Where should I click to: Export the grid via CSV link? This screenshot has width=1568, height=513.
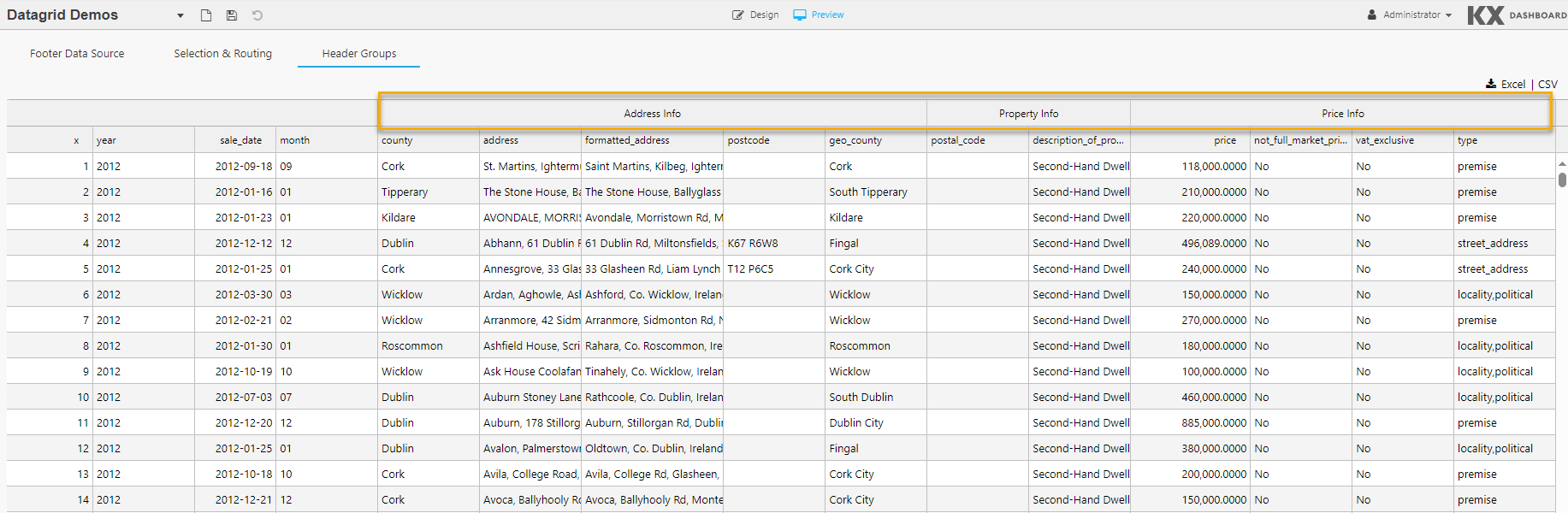coord(1547,85)
